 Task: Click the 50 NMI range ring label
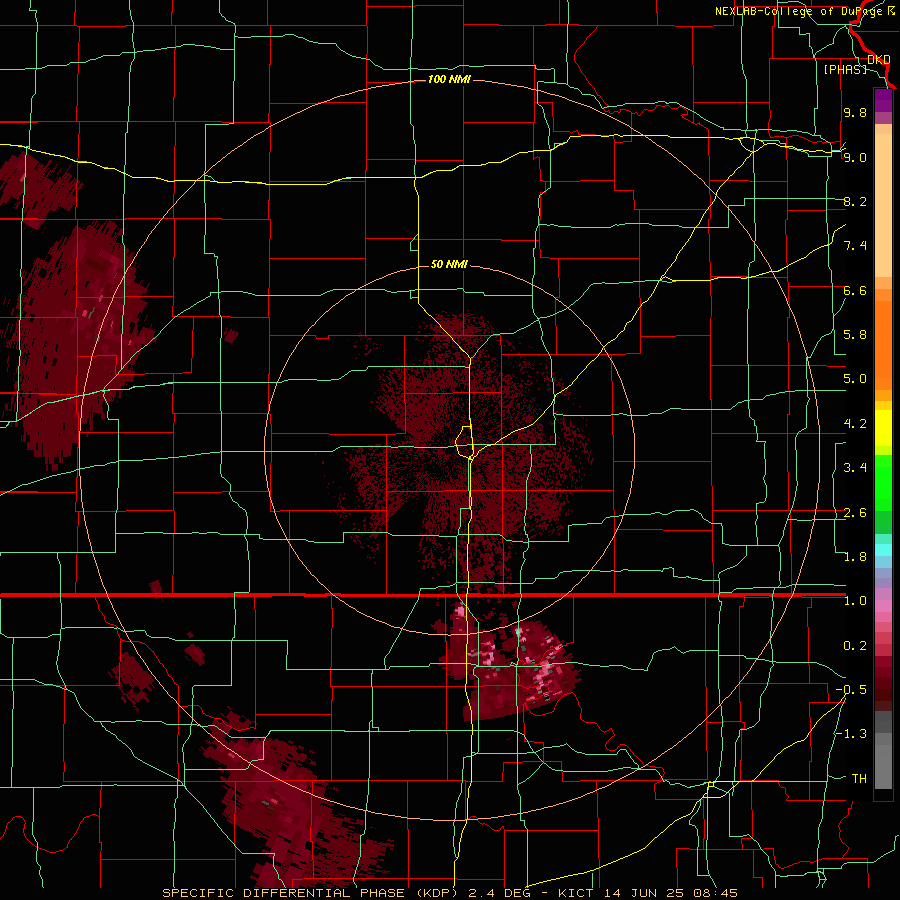(x=449, y=264)
